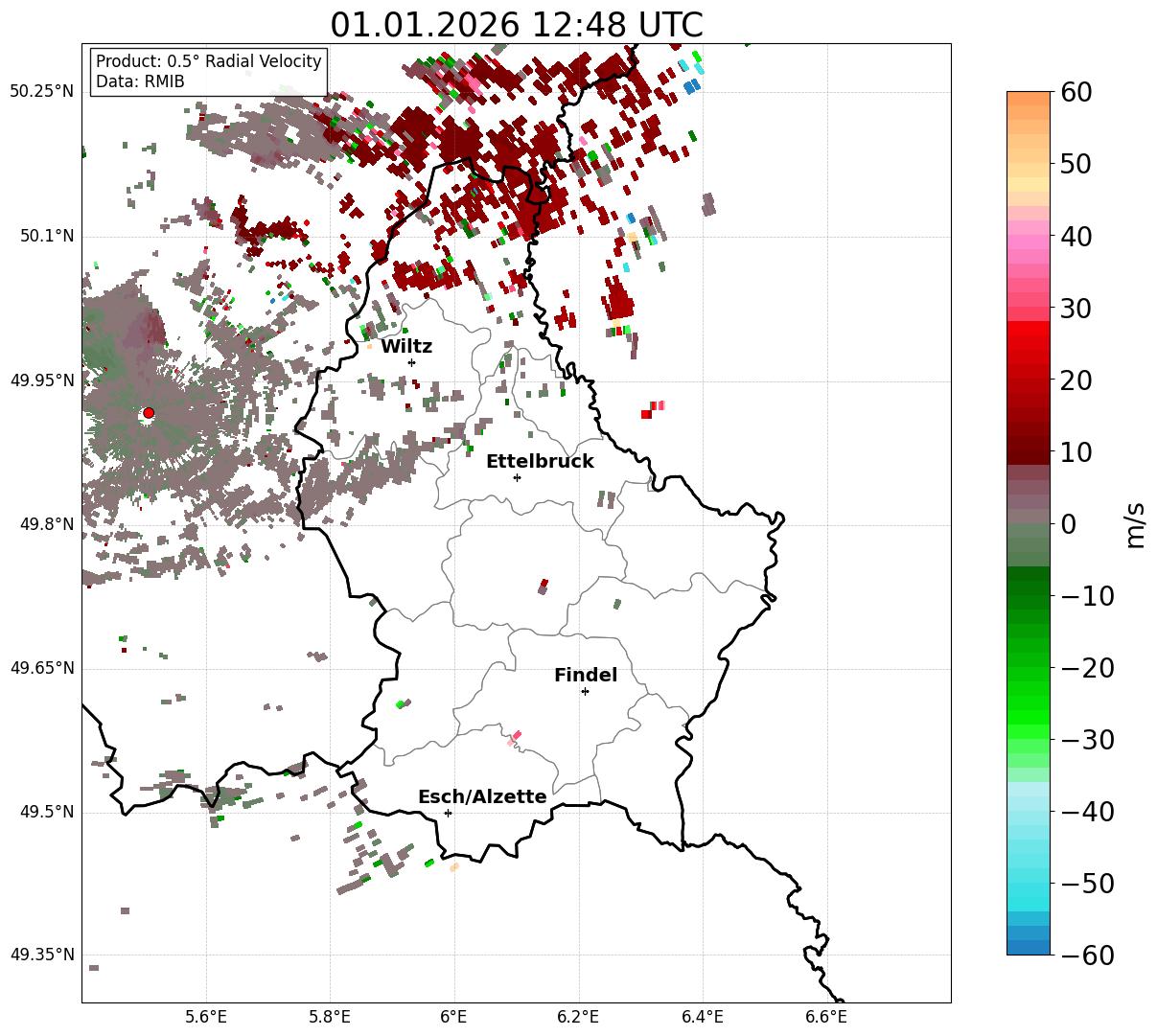Click the bright green colorbar segment near −25
The width and height of the screenshot is (1157, 1036).
(1029, 702)
